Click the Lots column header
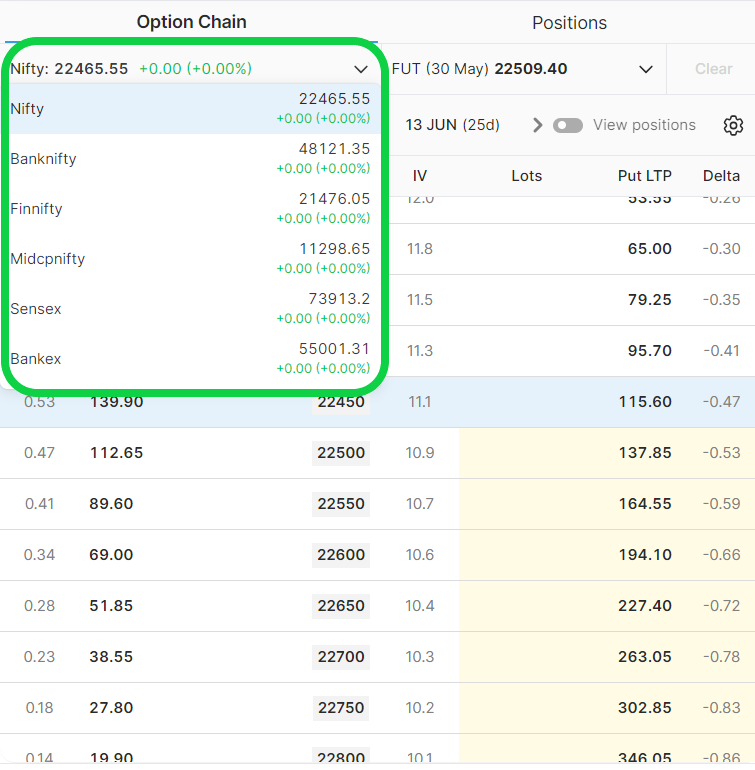Screen dimensions: 755x770 click(x=527, y=176)
